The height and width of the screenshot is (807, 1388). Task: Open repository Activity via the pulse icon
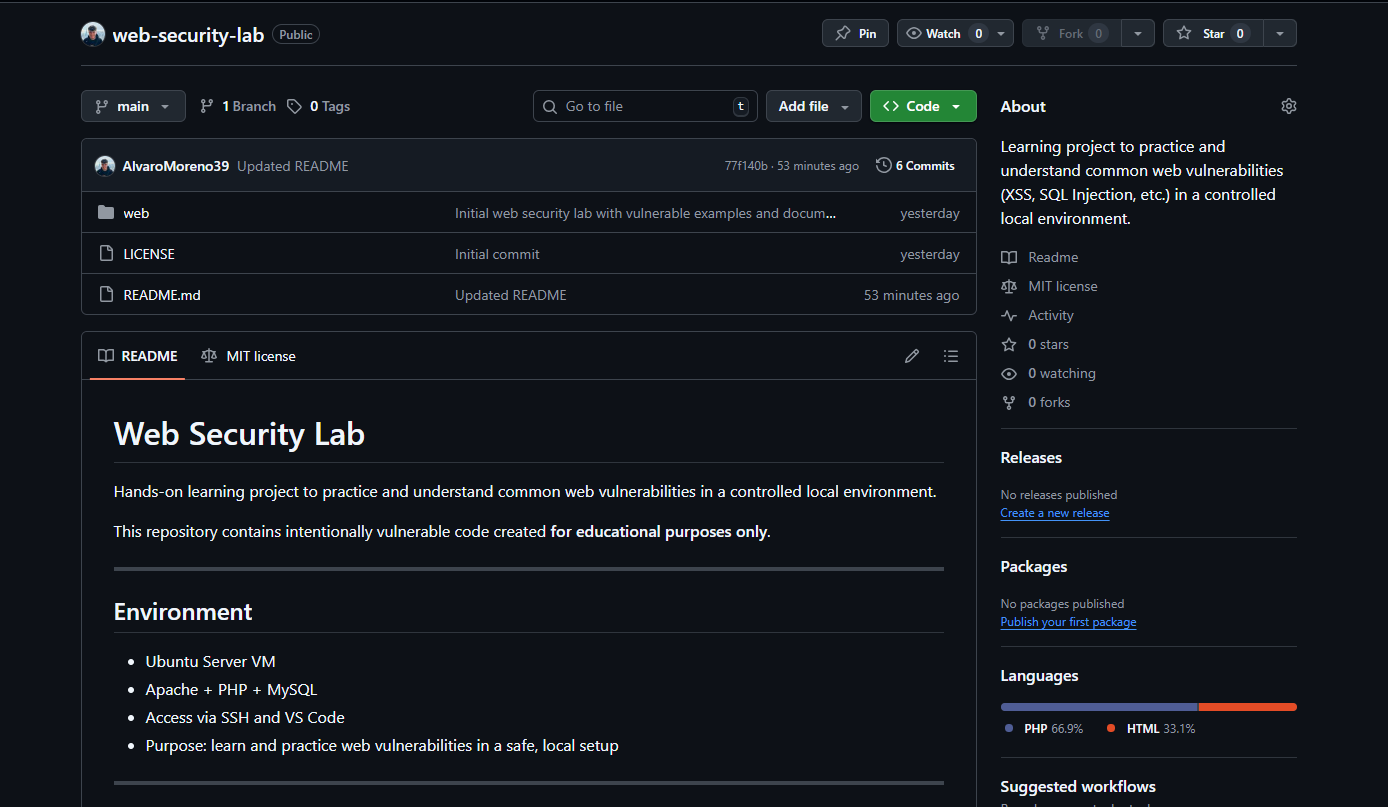coord(1009,315)
